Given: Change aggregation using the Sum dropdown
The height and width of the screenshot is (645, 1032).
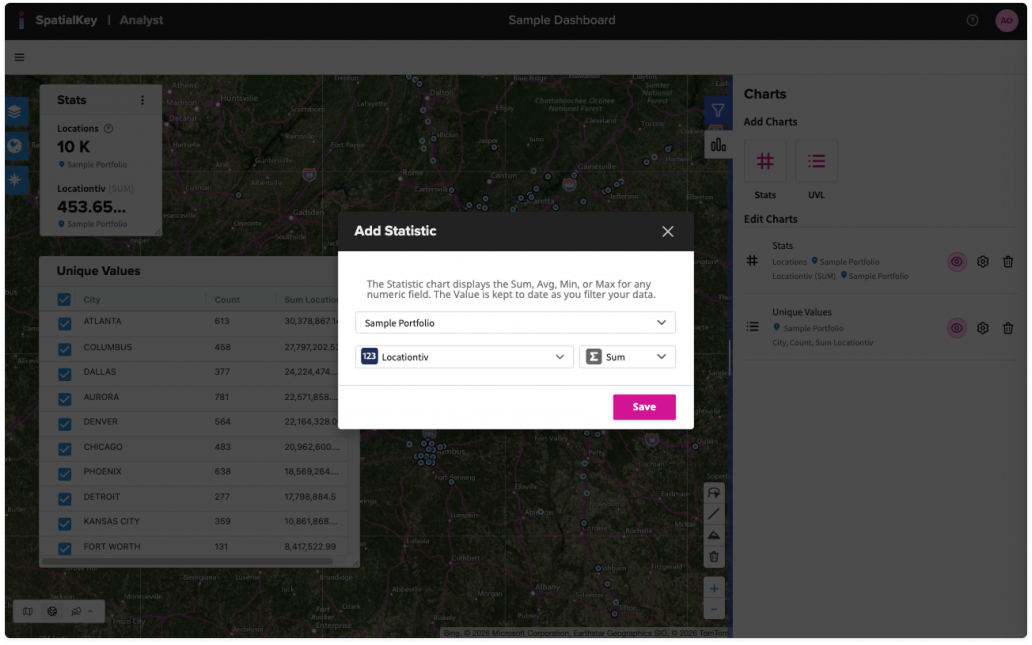Looking at the screenshot, I should (627, 356).
